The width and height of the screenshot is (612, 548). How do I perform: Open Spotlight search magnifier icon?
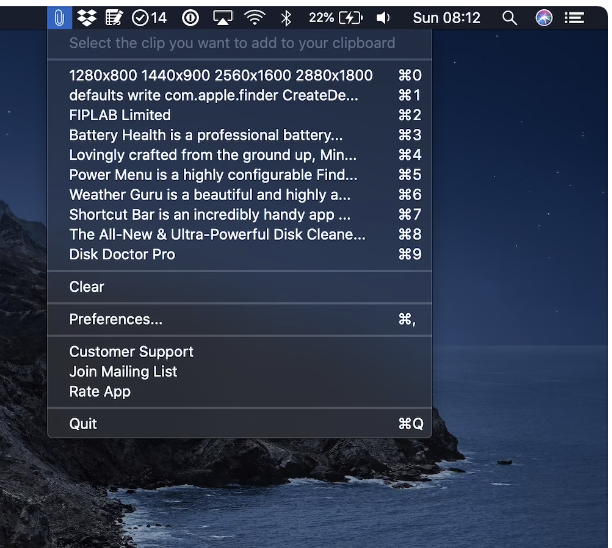point(509,18)
